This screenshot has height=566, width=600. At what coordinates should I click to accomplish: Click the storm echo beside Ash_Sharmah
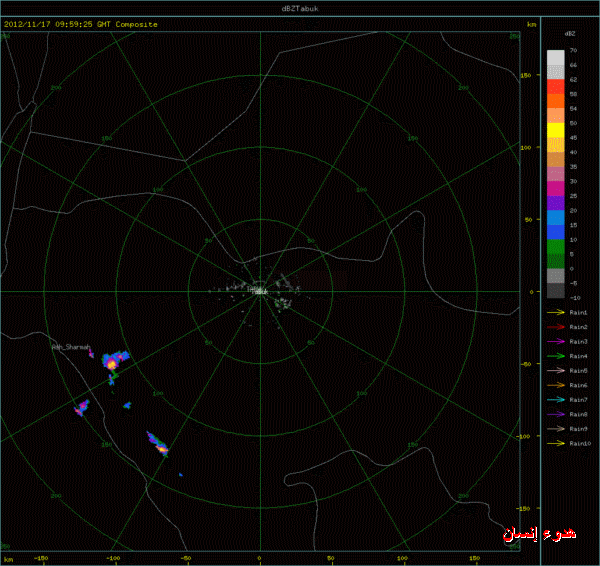(x=91, y=353)
